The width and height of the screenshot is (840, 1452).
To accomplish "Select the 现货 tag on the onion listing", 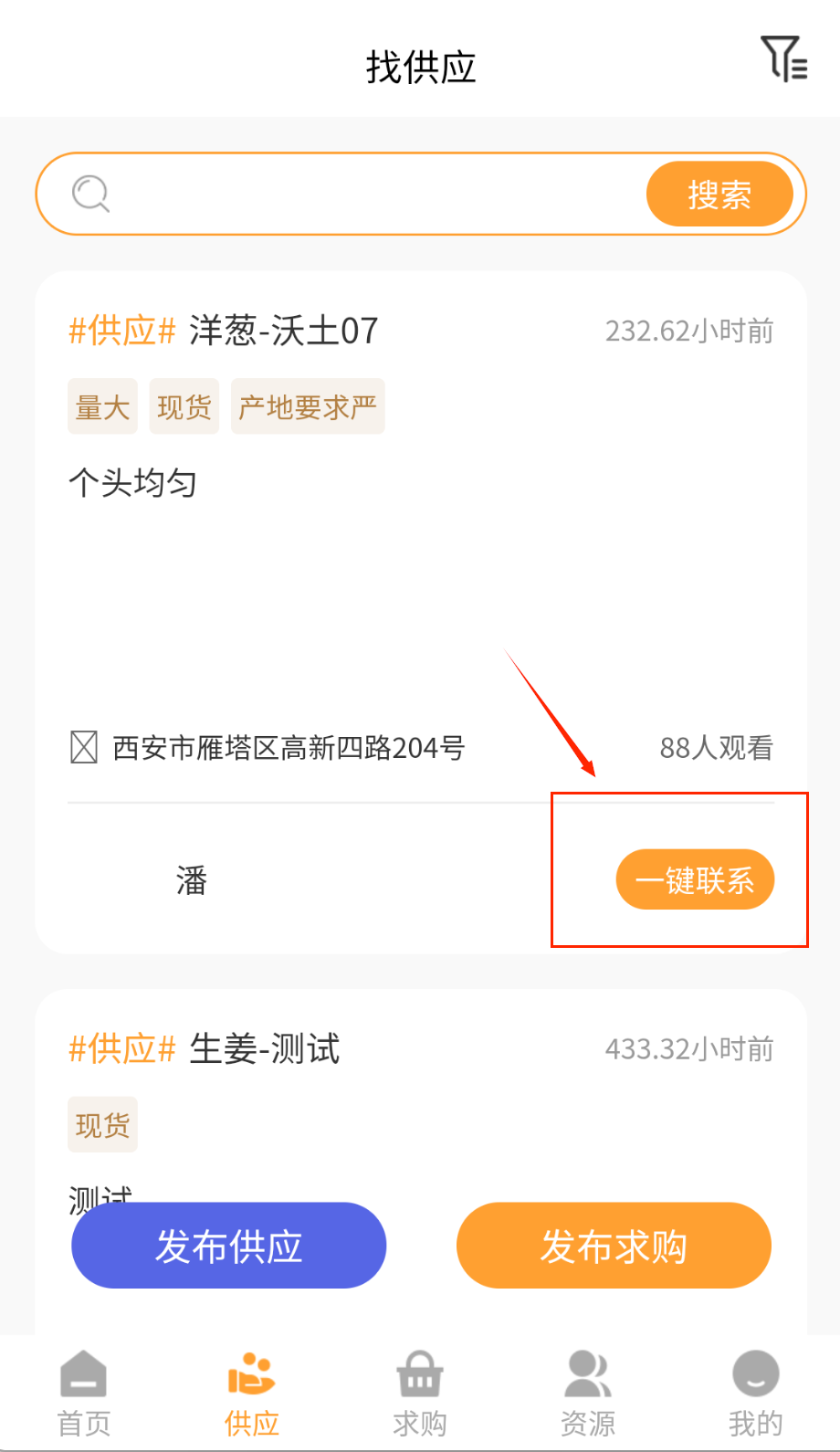I will pyautogui.click(x=184, y=406).
